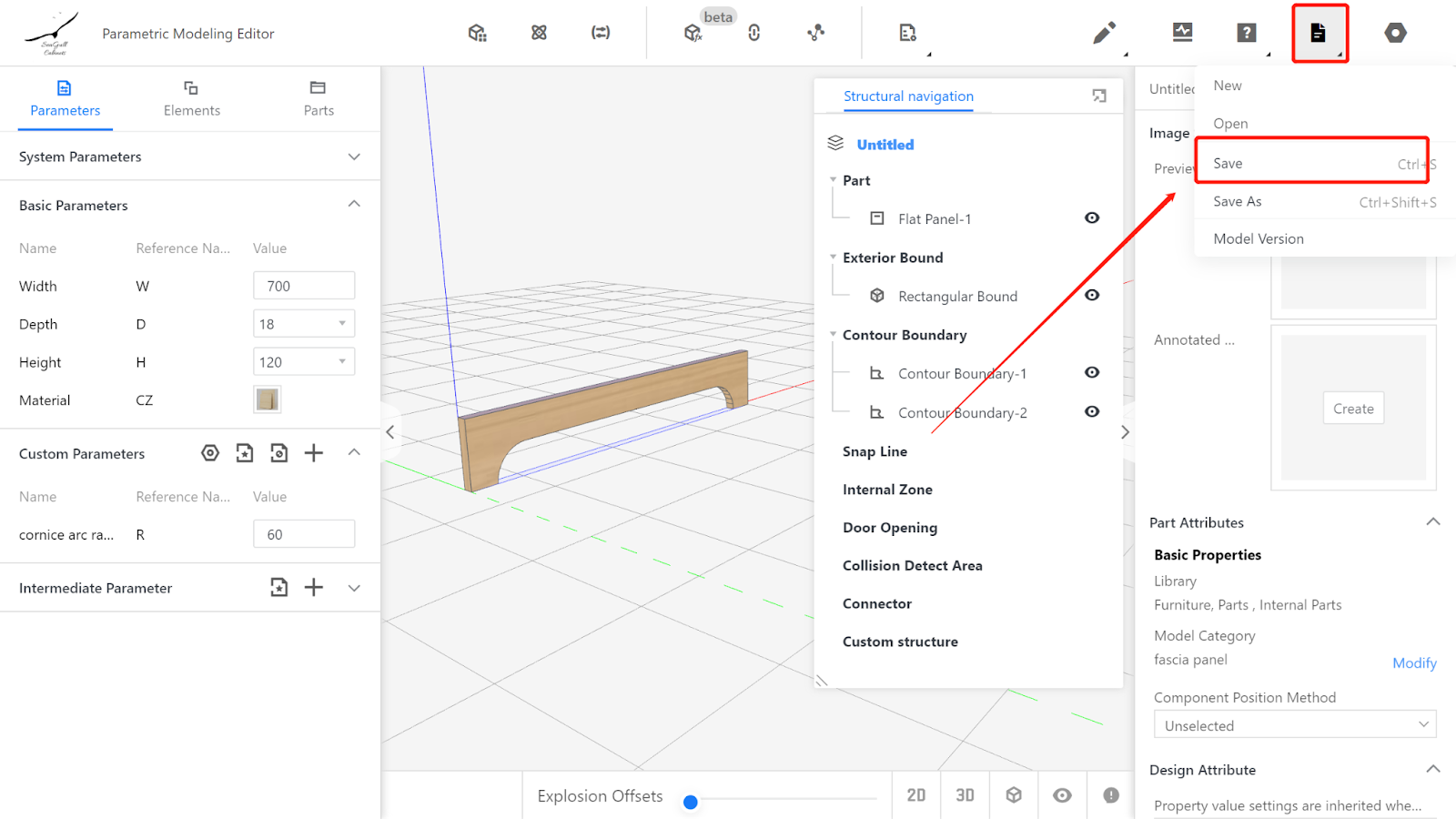Viewport: 1456px width, 819px height.
Task: Add a new custom parameter with plus
Action: click(x=314, y=453)
